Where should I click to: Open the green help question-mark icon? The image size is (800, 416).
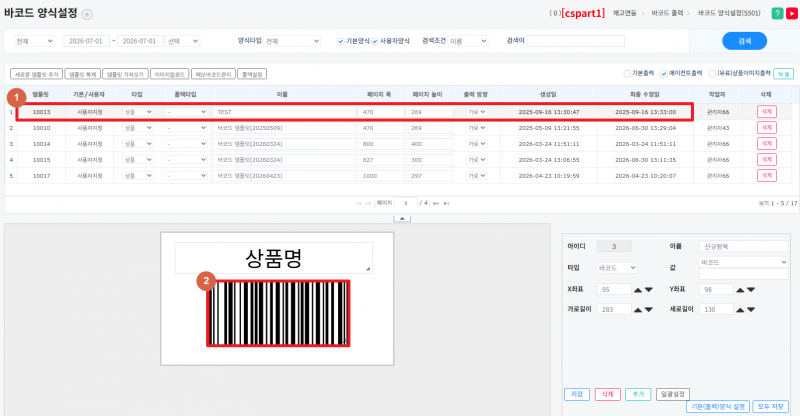click(777, 14)
